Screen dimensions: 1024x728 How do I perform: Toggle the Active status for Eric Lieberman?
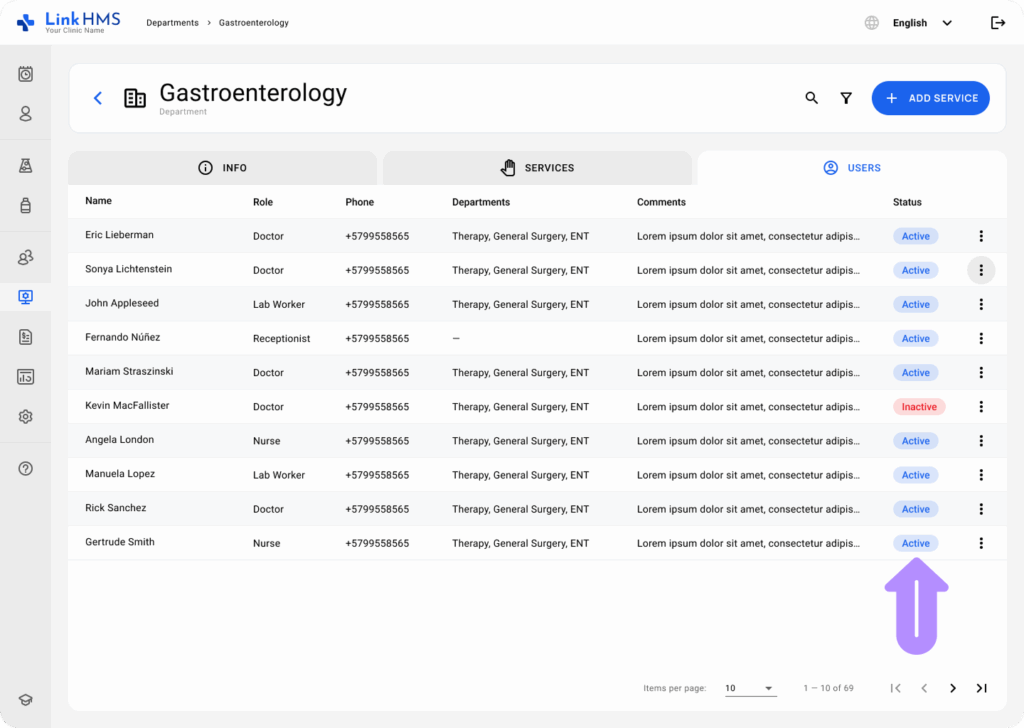coord(915,236)
